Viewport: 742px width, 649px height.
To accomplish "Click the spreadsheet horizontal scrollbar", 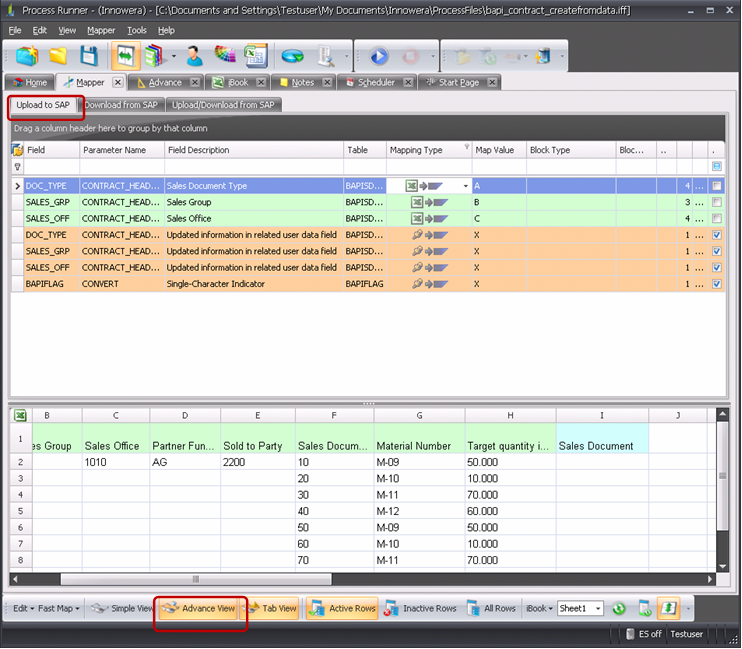I will click(300, 578).
